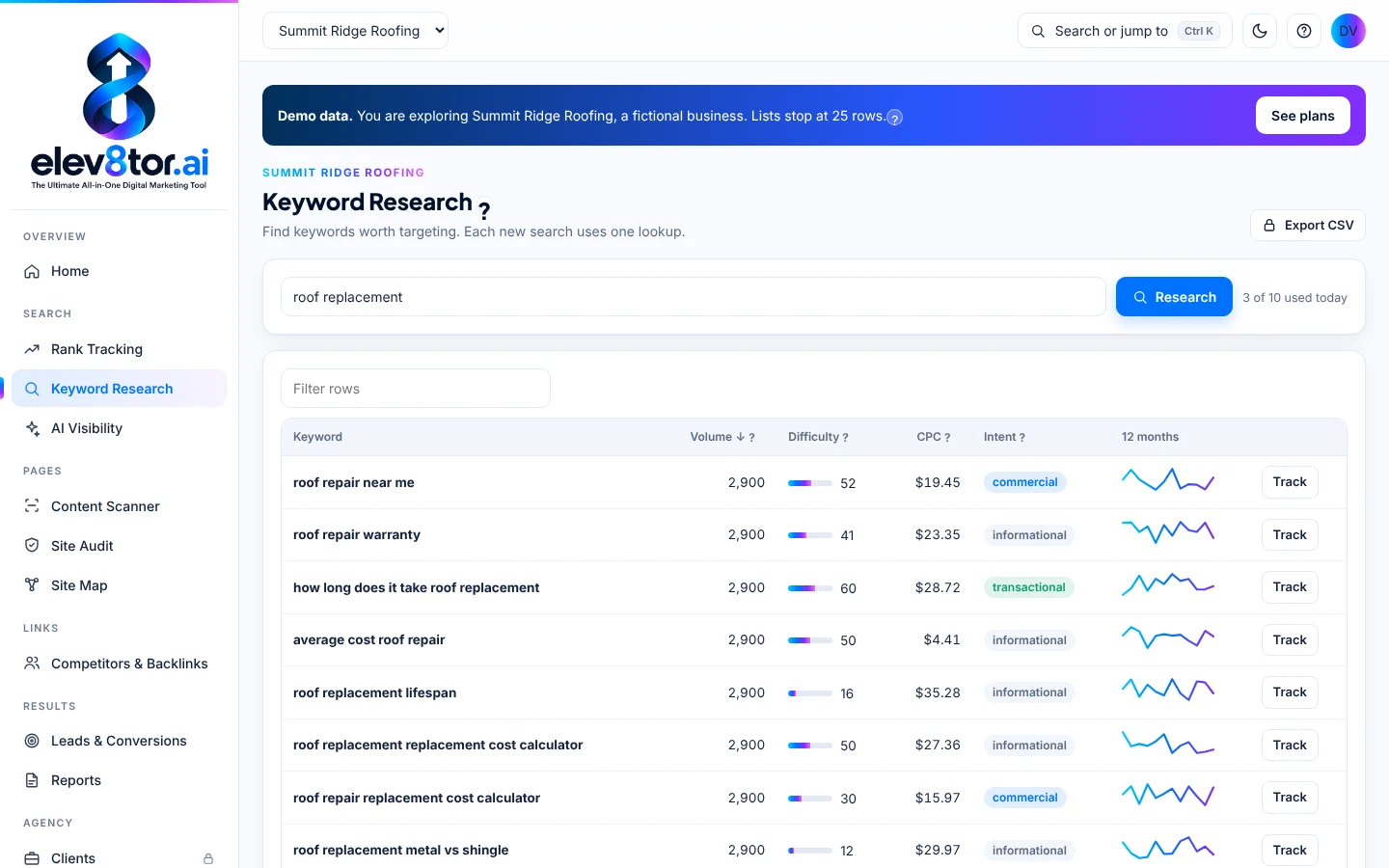Click the keyword roof replacement metal vs shingle
The image size is (1389, 868).
401,850
